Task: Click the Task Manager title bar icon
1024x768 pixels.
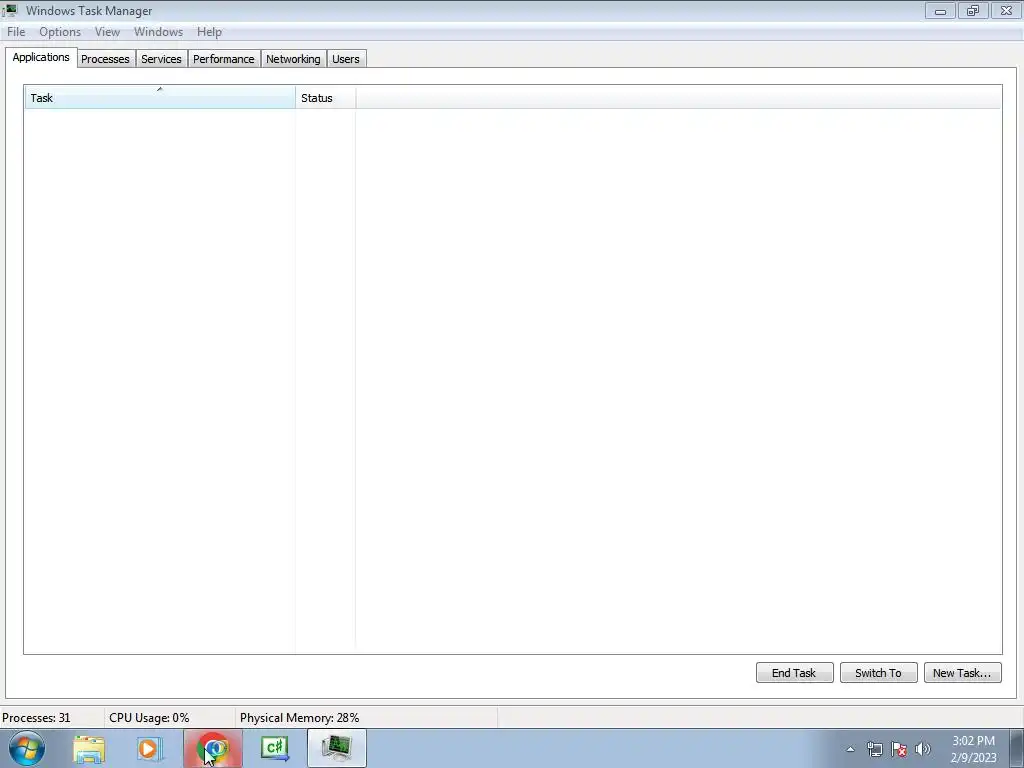Action: coord(10,10)
